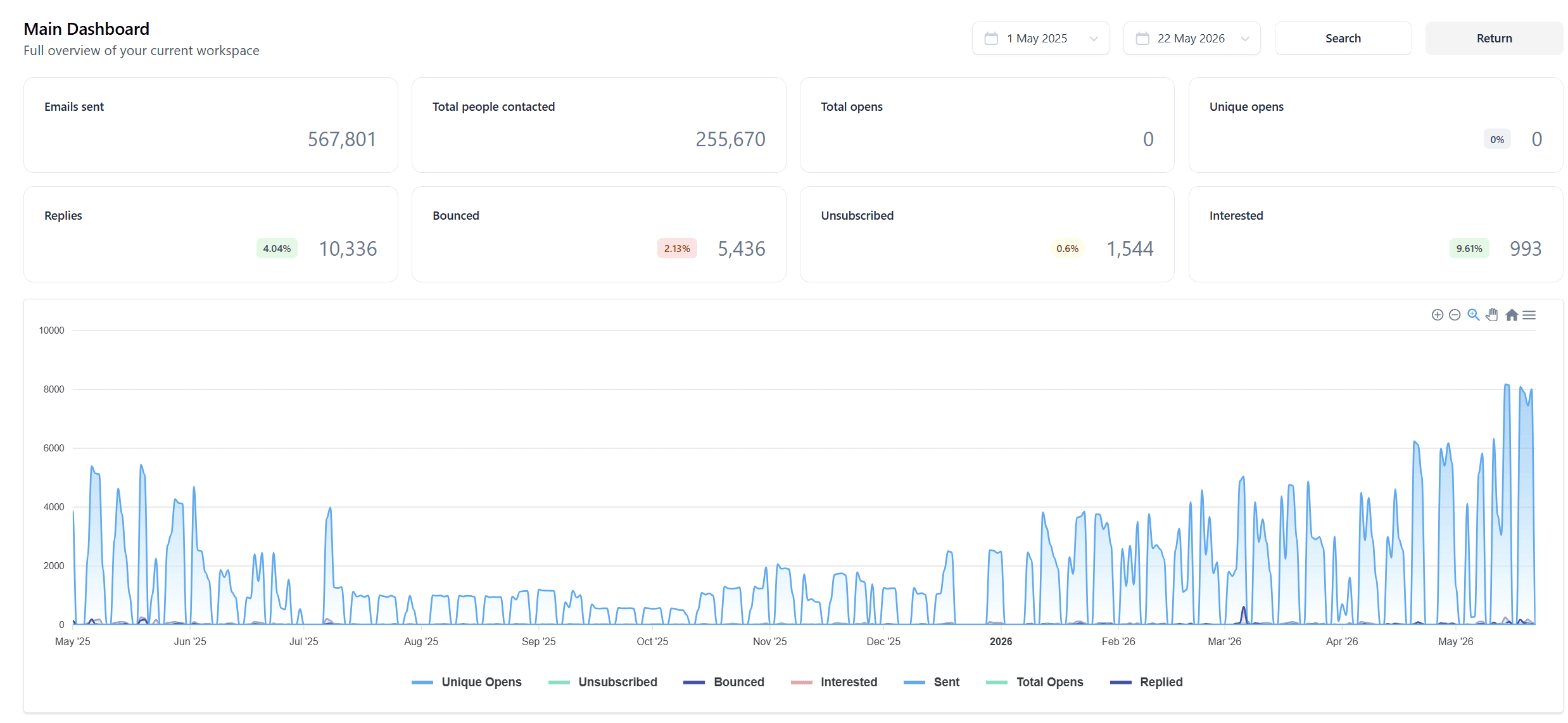Open the end date picker field
The image size is (1568, 723).
tap(1192, 39)
